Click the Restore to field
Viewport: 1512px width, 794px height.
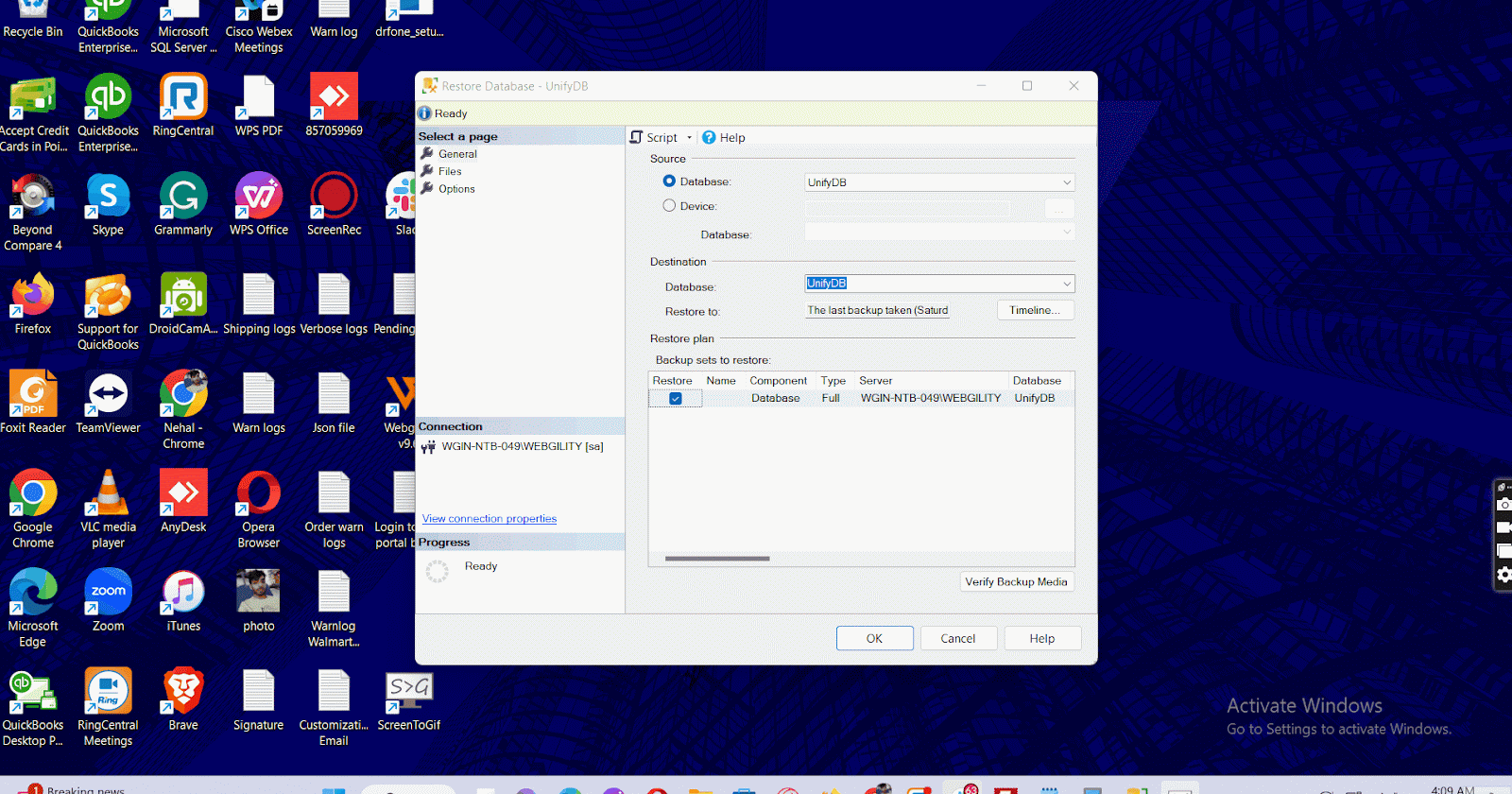click(877, 310)
